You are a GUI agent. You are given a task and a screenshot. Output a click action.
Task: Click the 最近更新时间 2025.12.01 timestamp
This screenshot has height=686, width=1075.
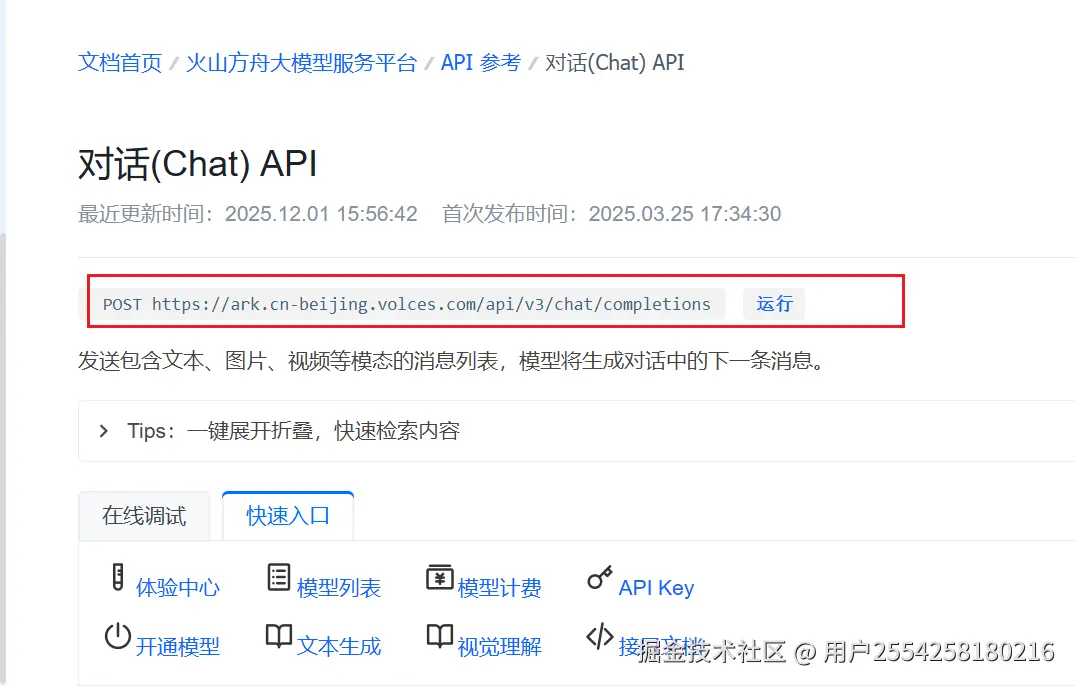tap(247, 214)
